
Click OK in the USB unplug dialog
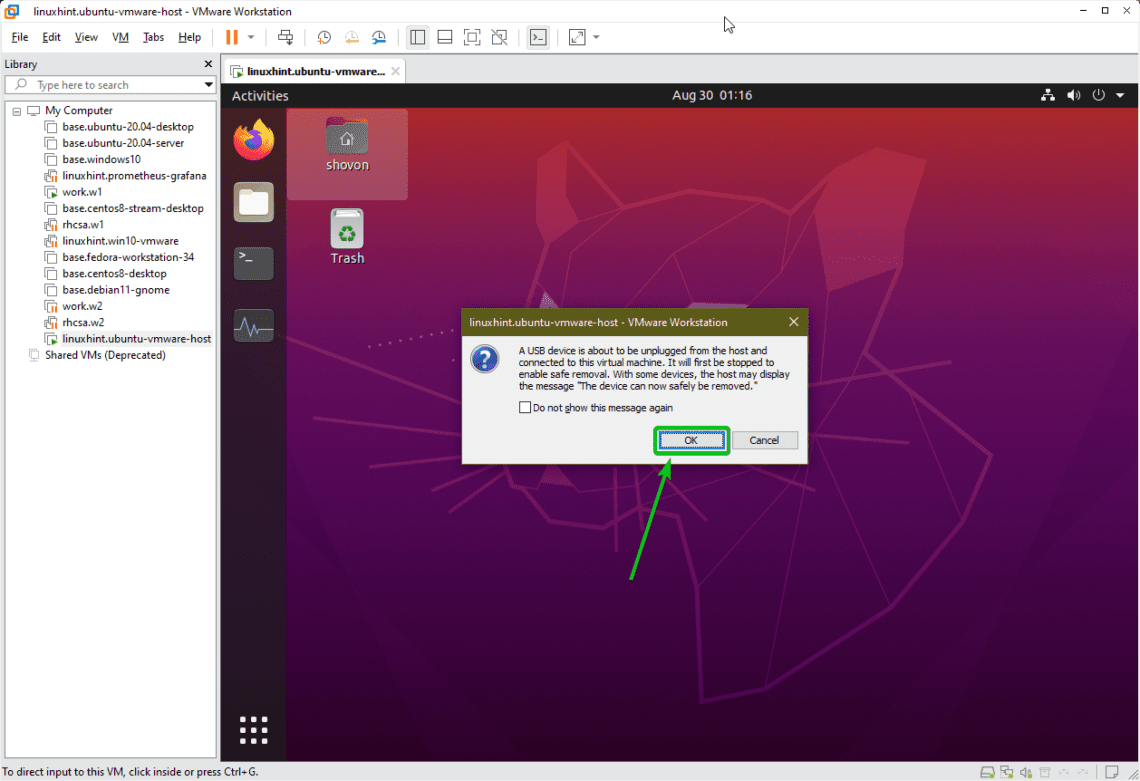pos(691,440)
